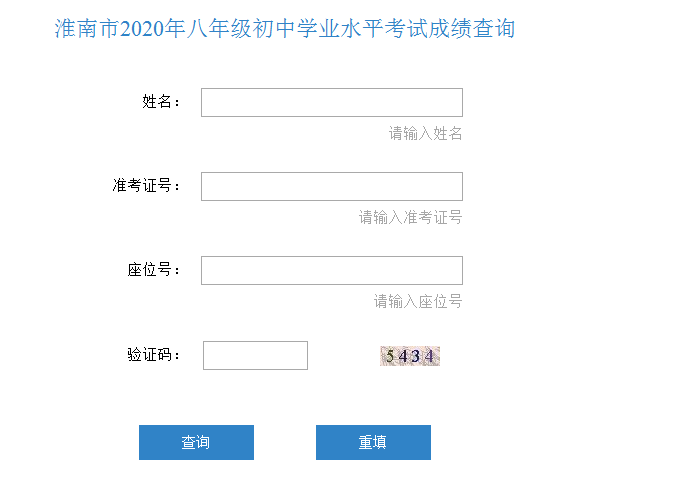Screen dimensions: 675x484
Task: Refresh the 5434 captcha image
Action: (x=410, y=356)
